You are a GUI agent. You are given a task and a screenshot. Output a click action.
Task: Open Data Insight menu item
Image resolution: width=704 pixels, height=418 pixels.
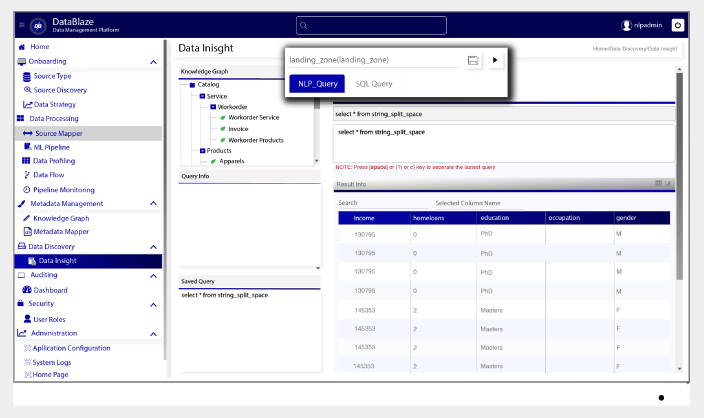click(88, 261)
